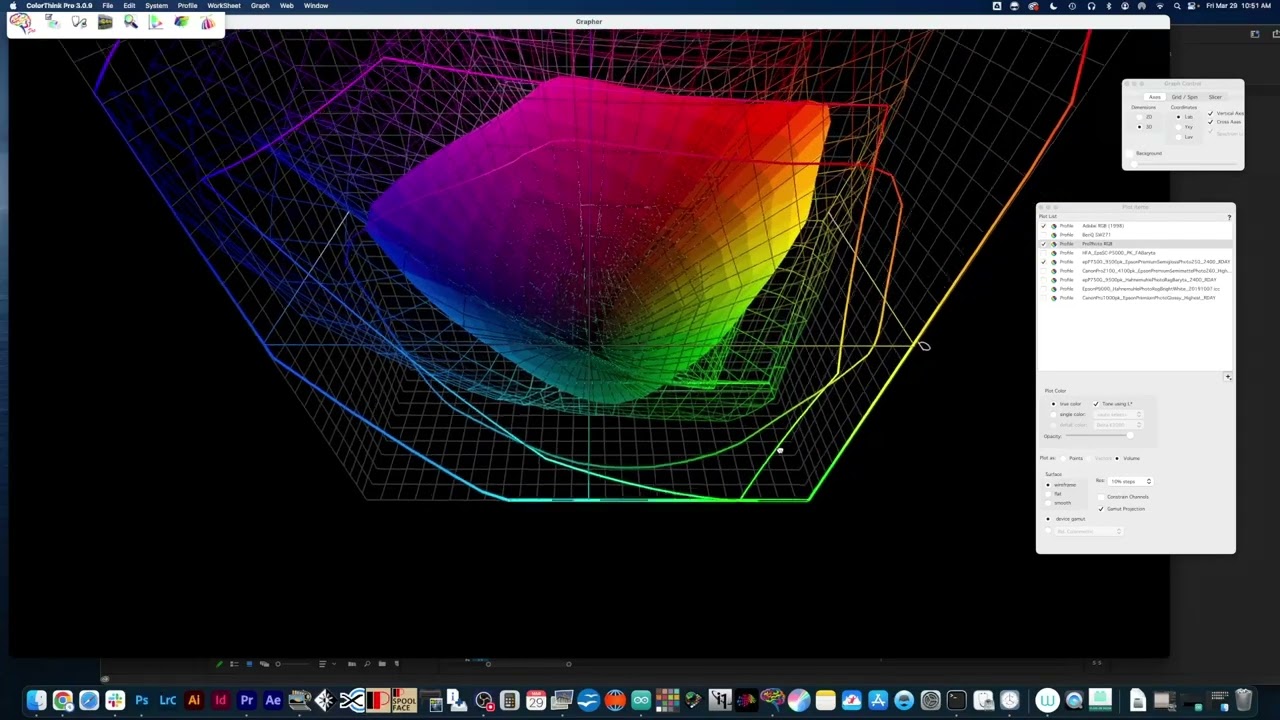Launch Lightroom Classic from the Dock

click(168, 700)
